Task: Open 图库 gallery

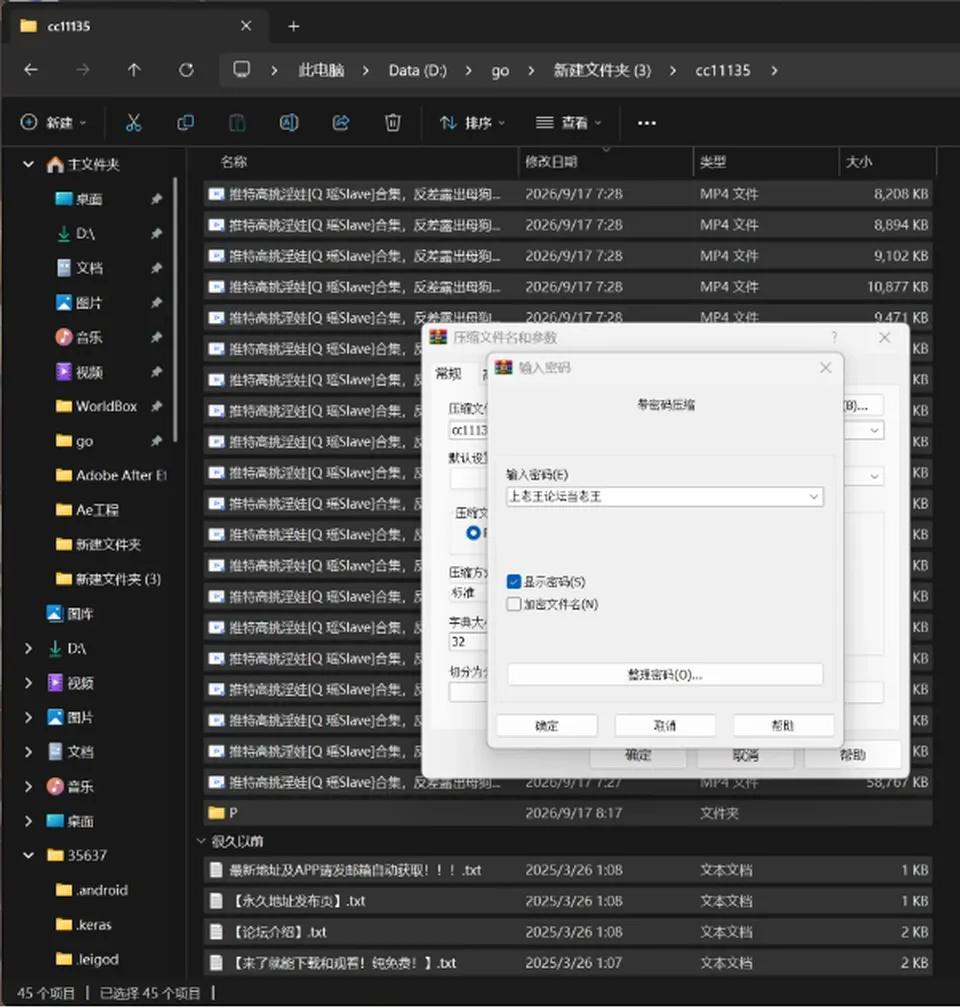Action: point(80,614)
